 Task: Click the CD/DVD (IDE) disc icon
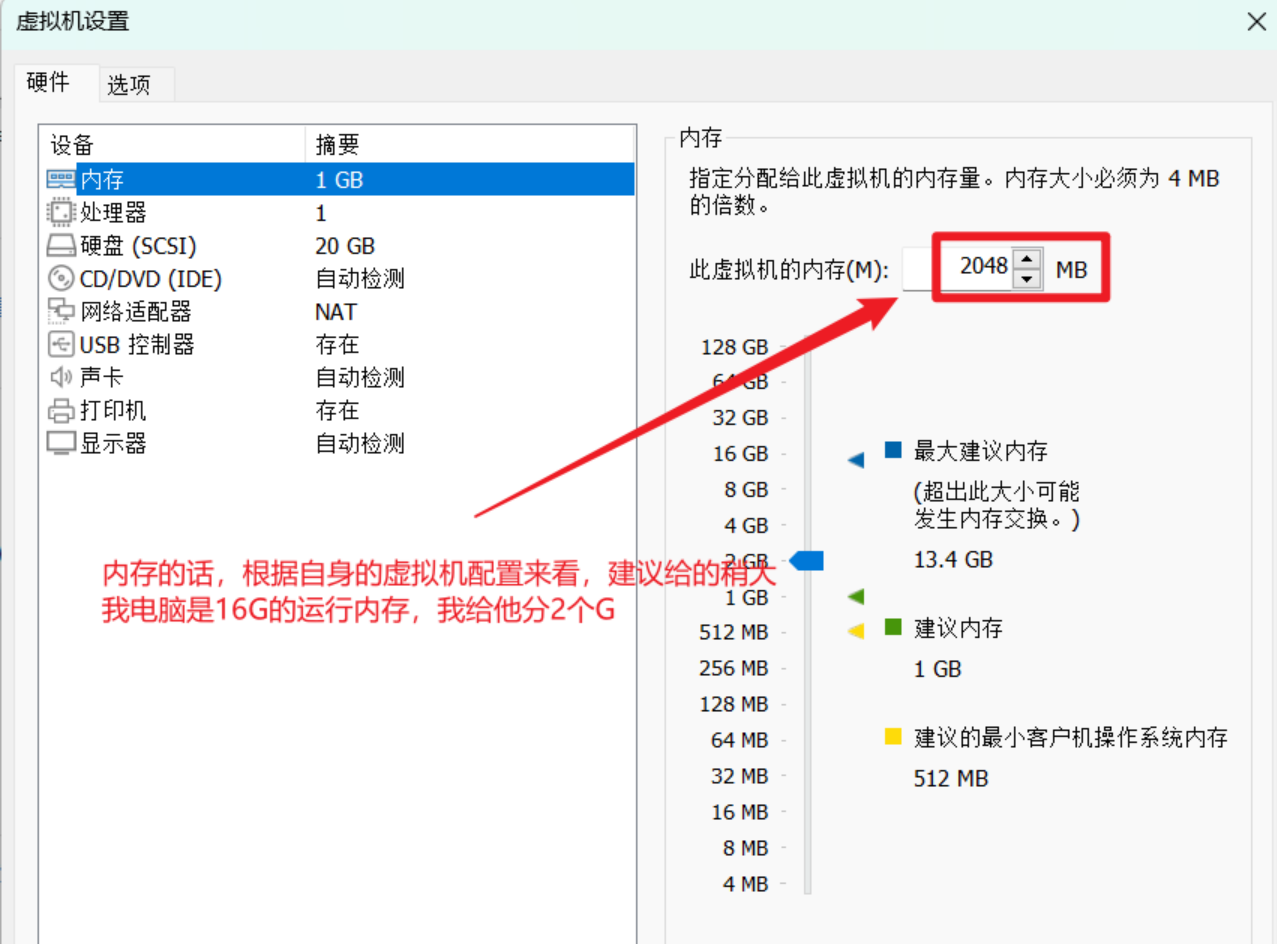point(61,279)
